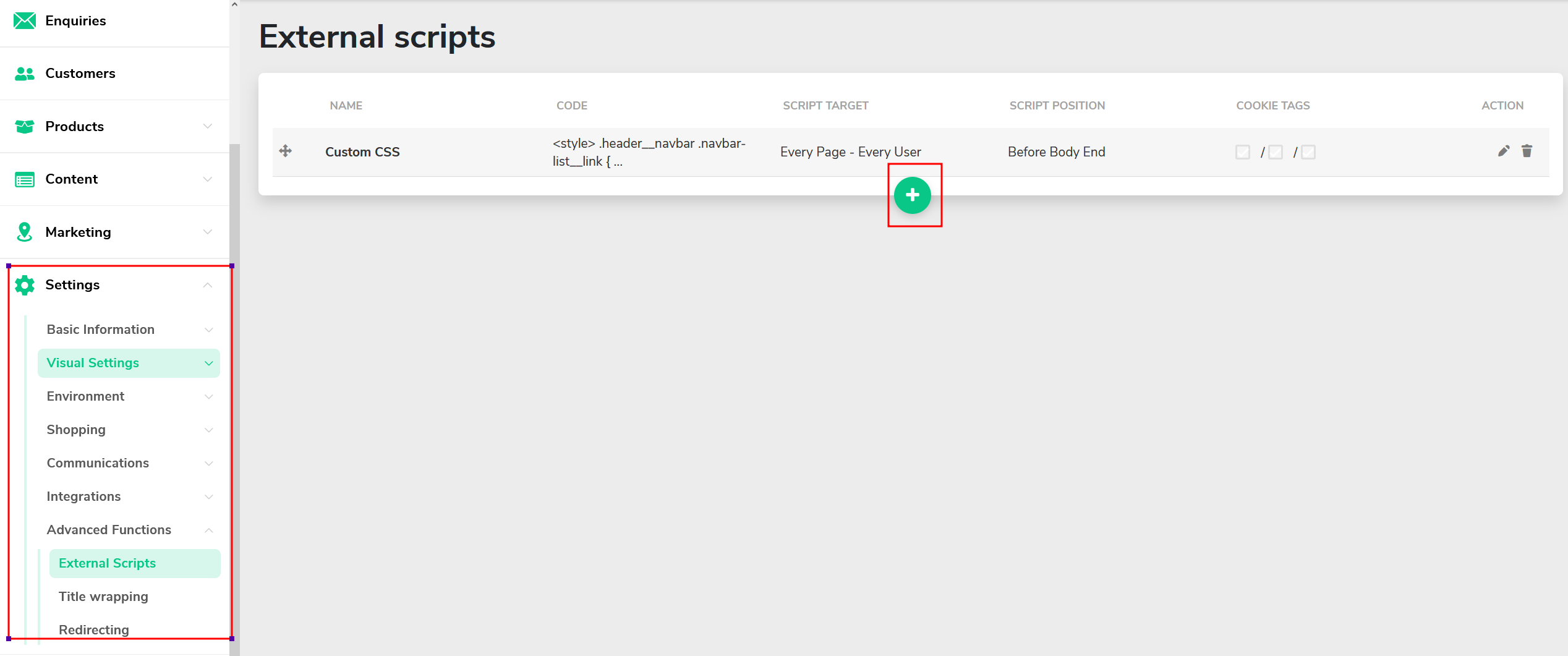Viewport: 1568px width, 656px height.
Task: Select the External Scripts menu item
Action: pos(107,563)
